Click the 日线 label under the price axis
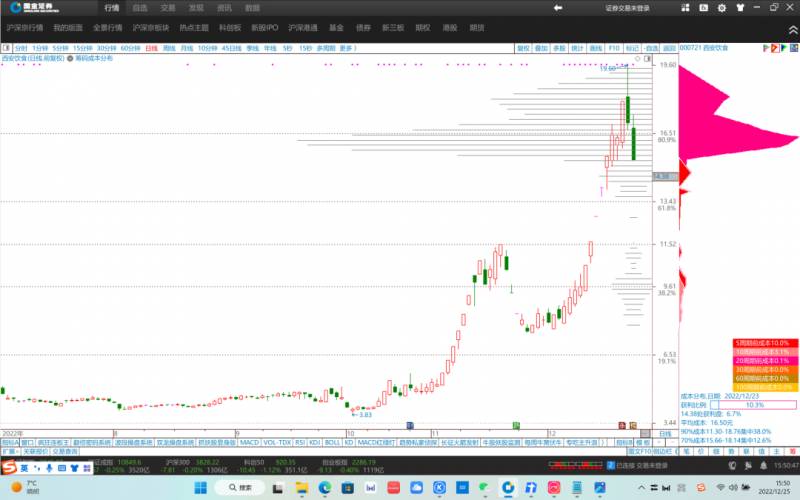Viewport: 800px width, 500px height. click(x=665, y=434)
